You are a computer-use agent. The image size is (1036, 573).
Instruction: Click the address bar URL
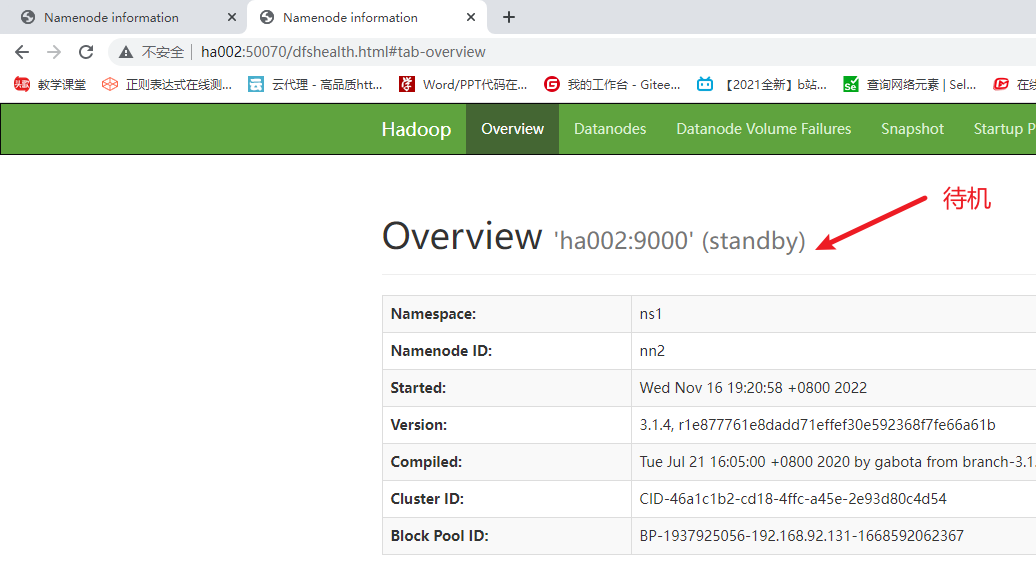click(x=343, y=52)
